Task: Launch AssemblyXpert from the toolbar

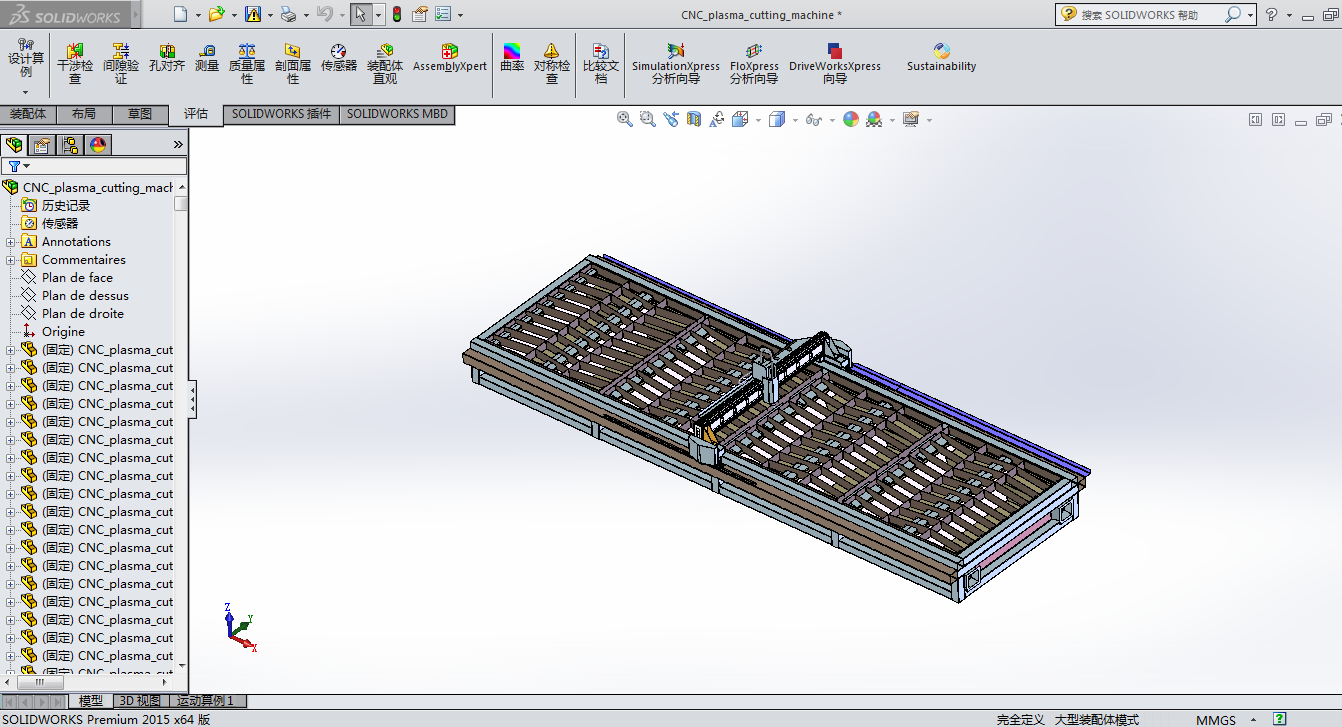Action: pyautogui.click(x=450, y=59)
